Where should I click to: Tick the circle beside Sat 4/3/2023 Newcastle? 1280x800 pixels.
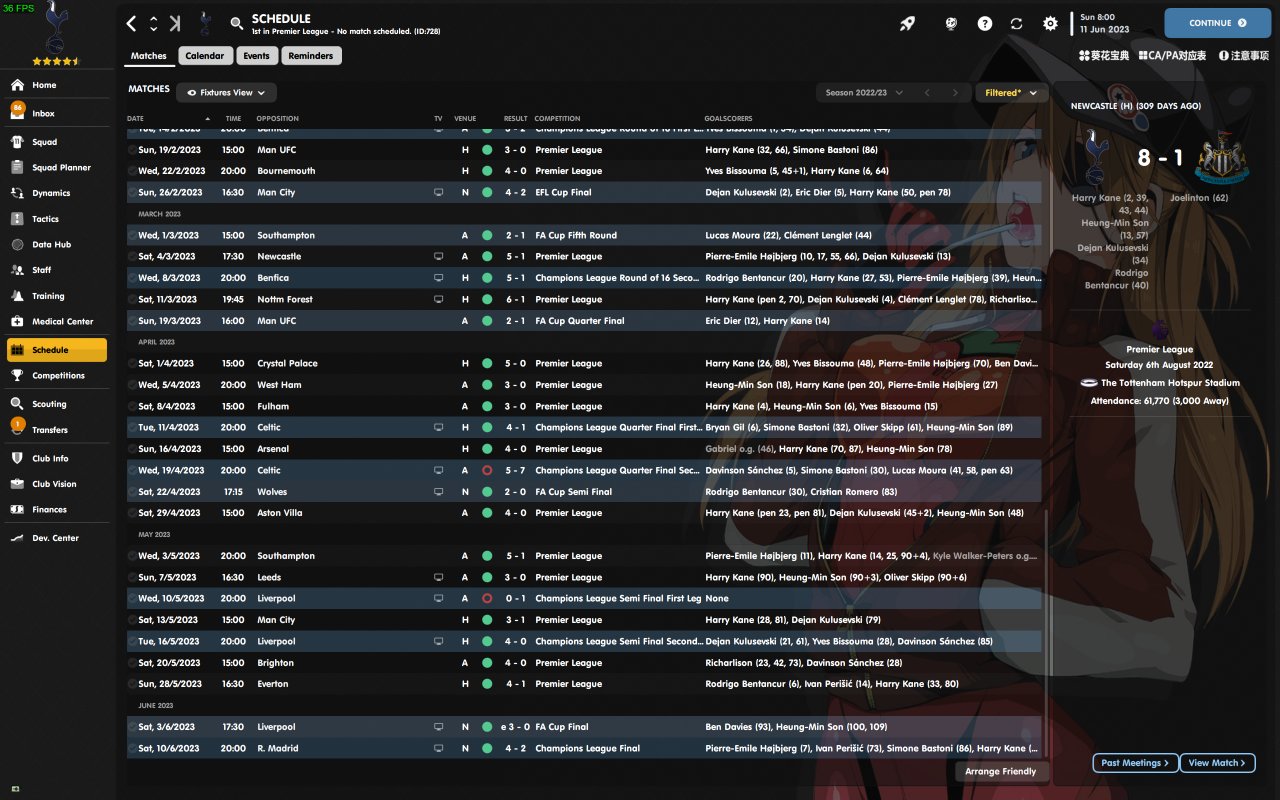[132, 257]
